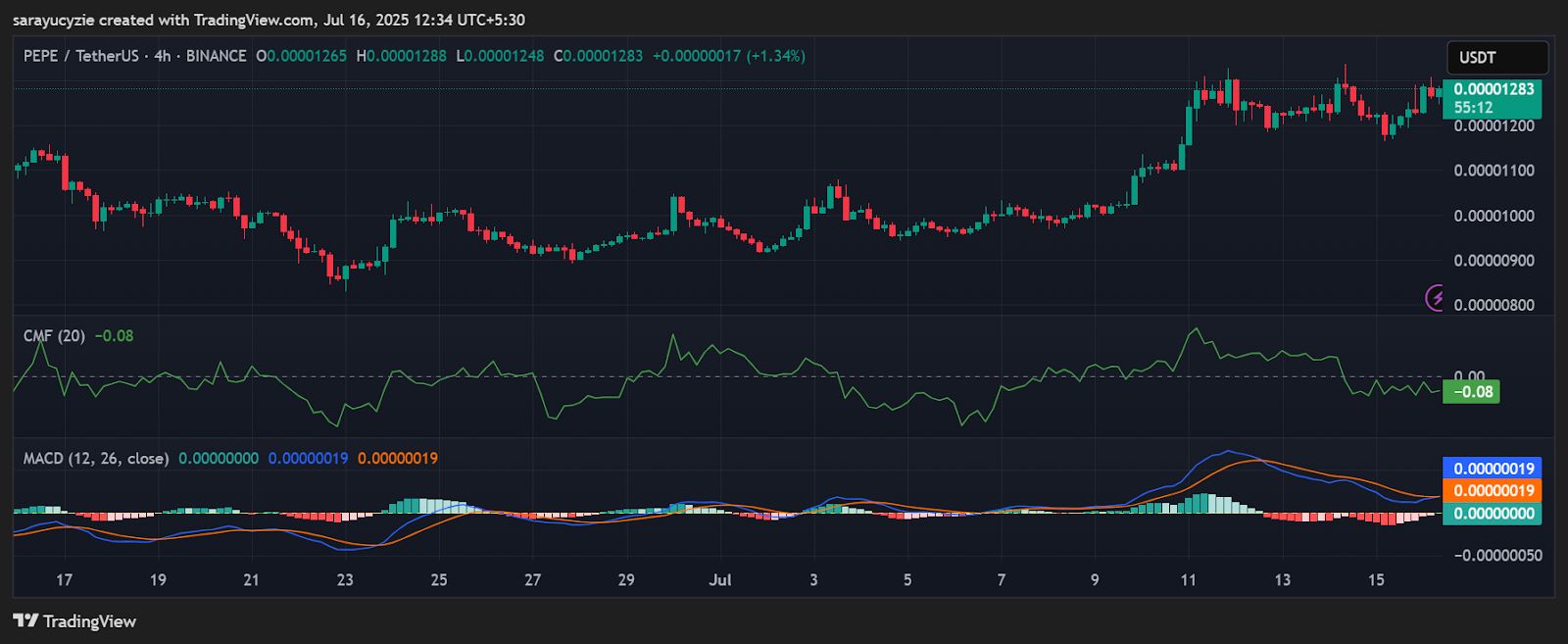Screen dimensions: 1568x644
Task: Click the orange signal value tag 0.00000019
Action: [x=1493, y=491]
